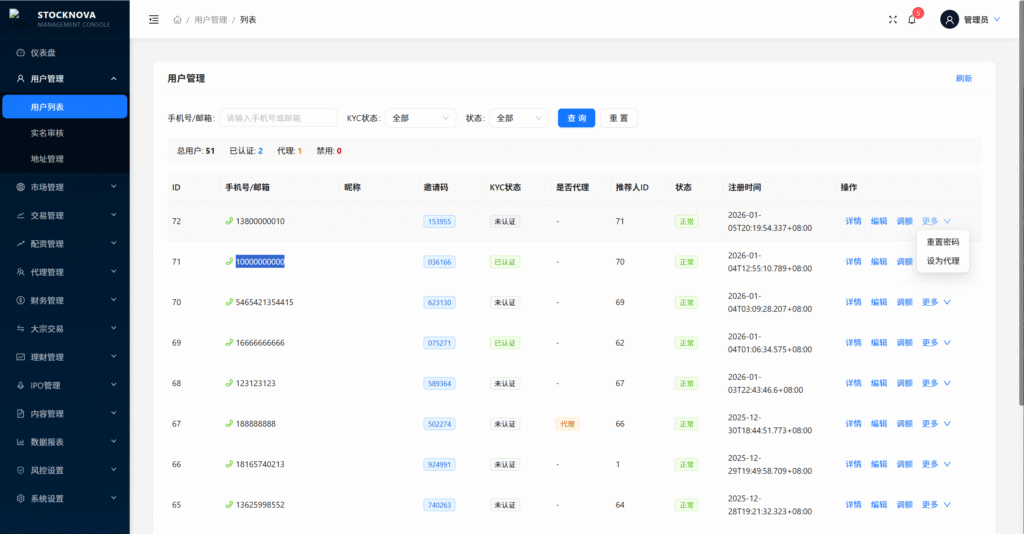Collapse the sidebar using the hamburger icon
Image resolution: width=1024 pixels, height=534 pixels.
(153, 20)
